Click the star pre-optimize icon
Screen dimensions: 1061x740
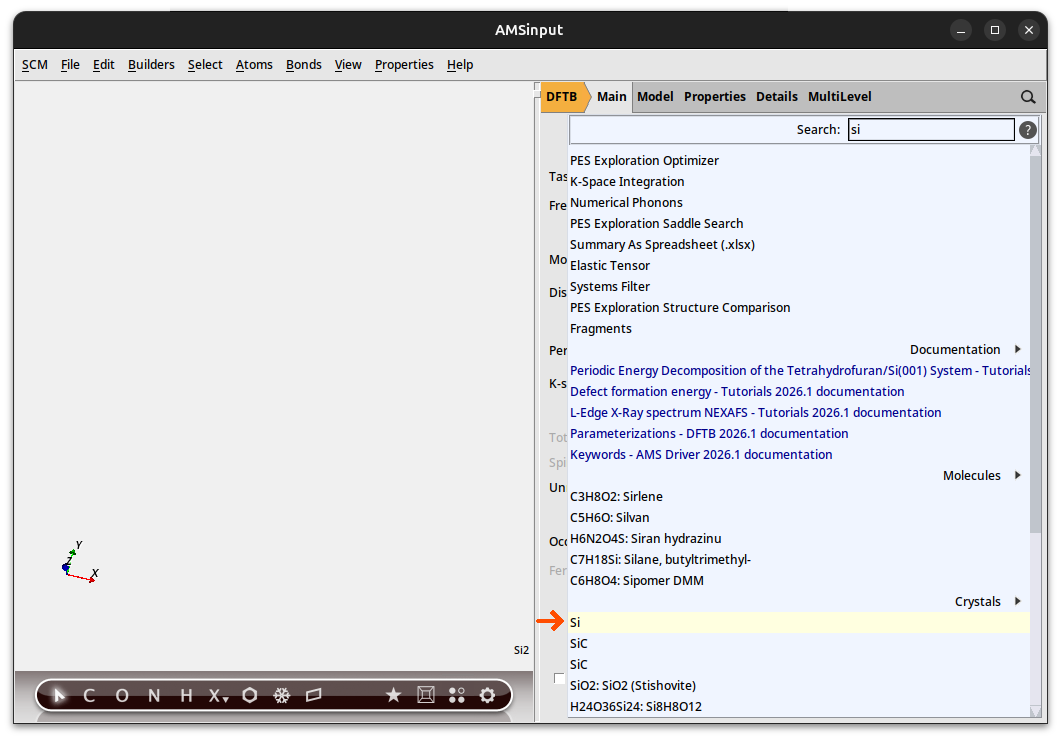(393, 696)
